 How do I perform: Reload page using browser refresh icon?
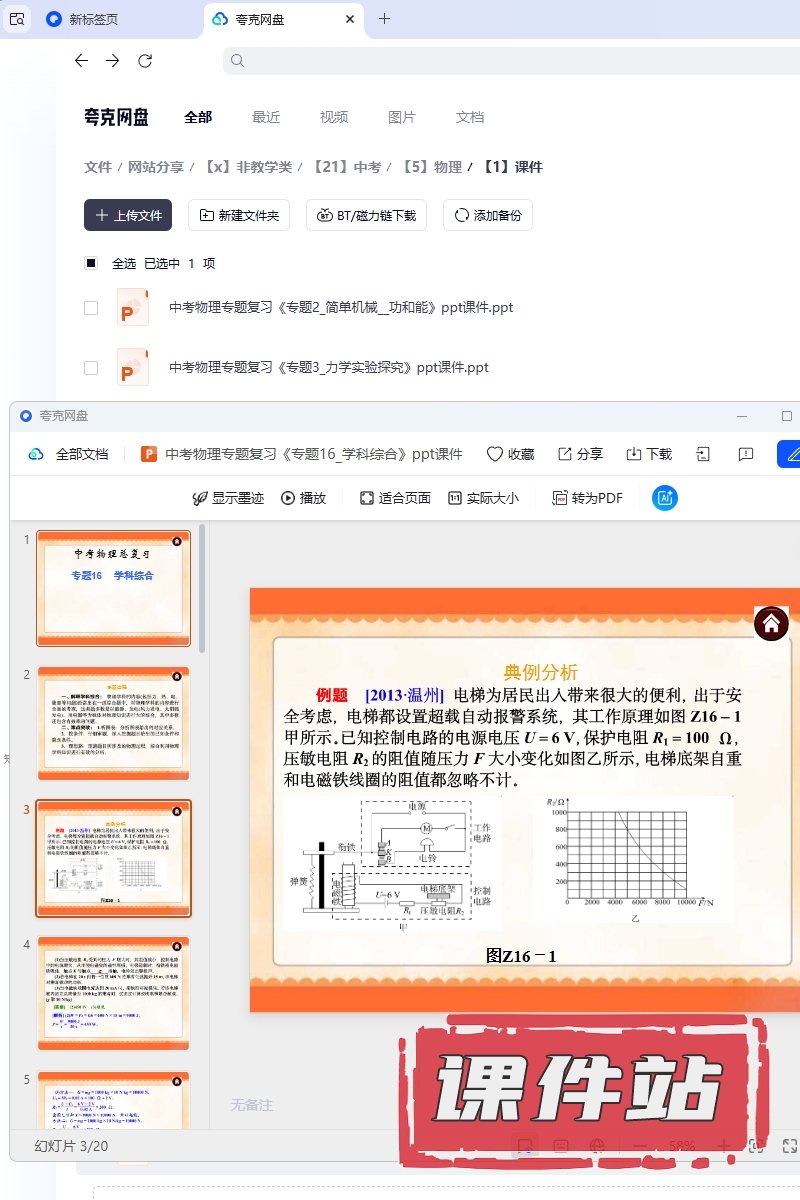[145, 61]
